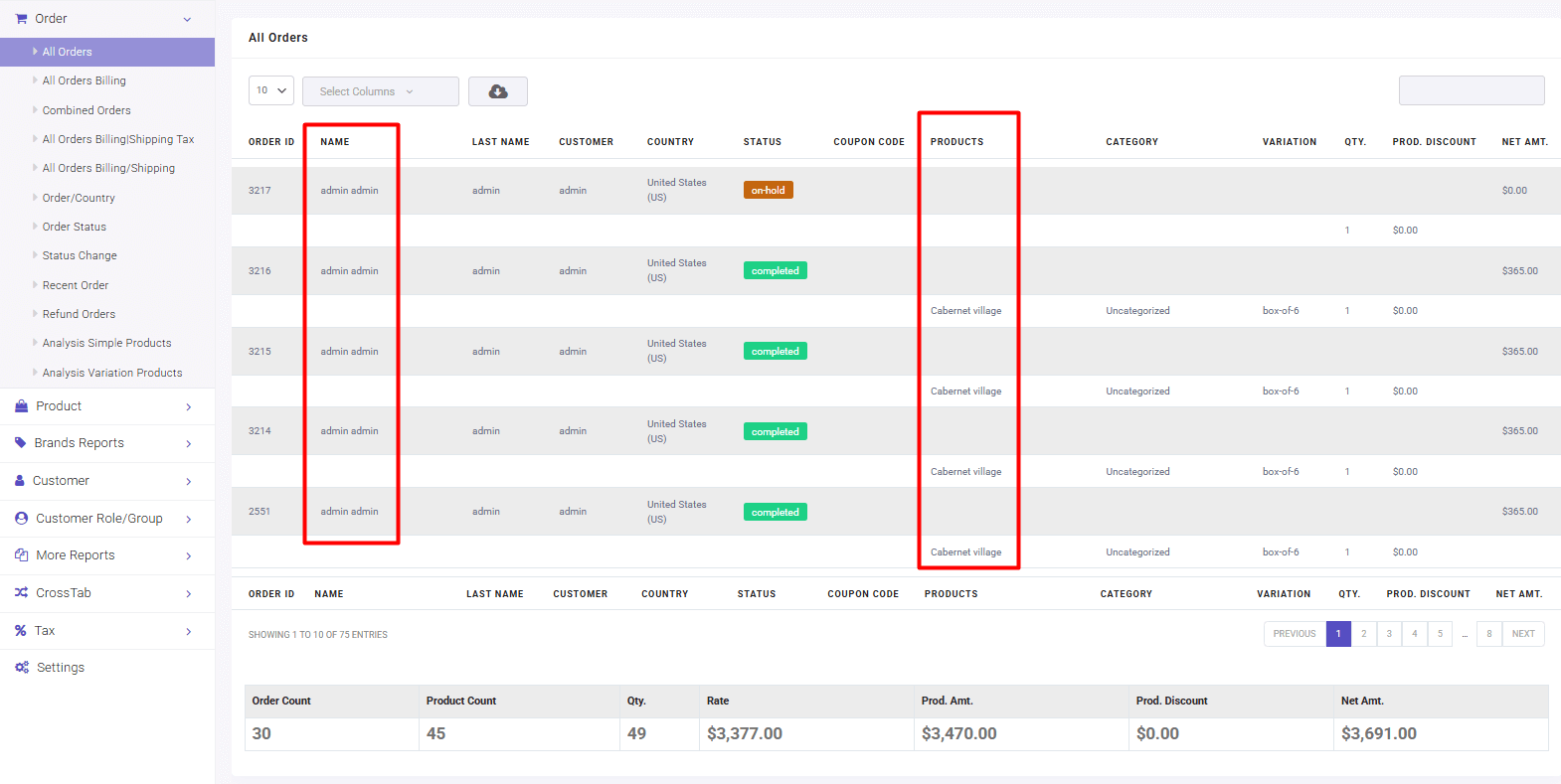
Task: Click the NEXT pagination button
Action: [x=1523, y=634]
